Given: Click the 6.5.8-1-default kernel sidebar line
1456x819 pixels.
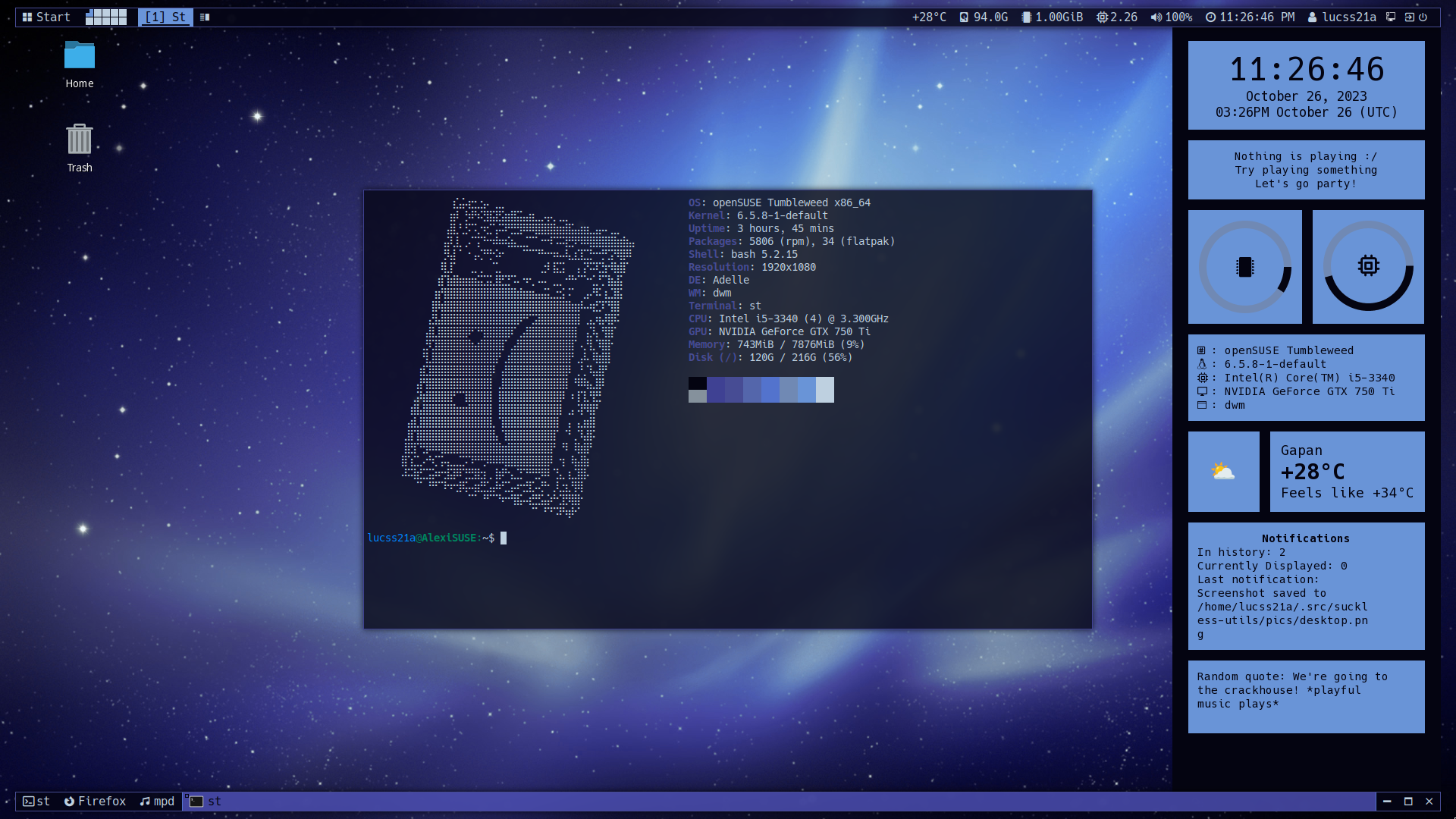Looking at the screenshot, I should click(1261, 364).
